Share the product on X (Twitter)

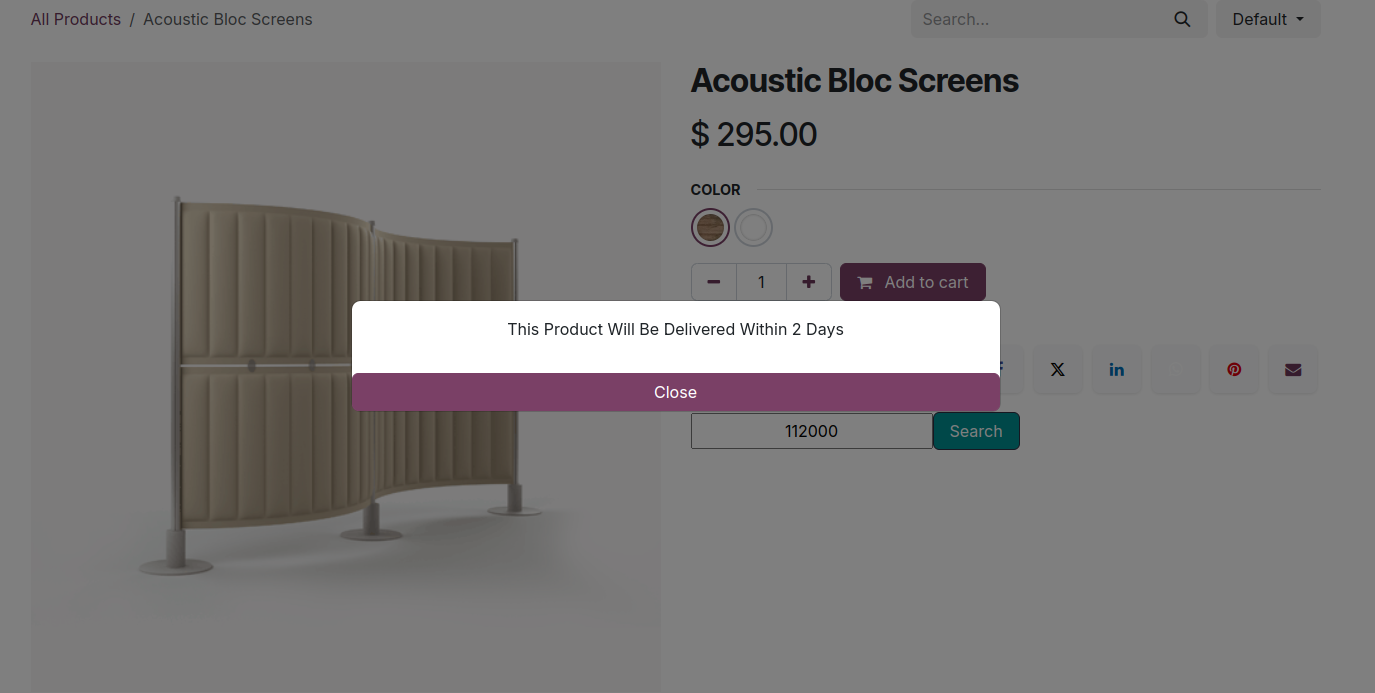pyautogui.click(x=1057, y=370)
